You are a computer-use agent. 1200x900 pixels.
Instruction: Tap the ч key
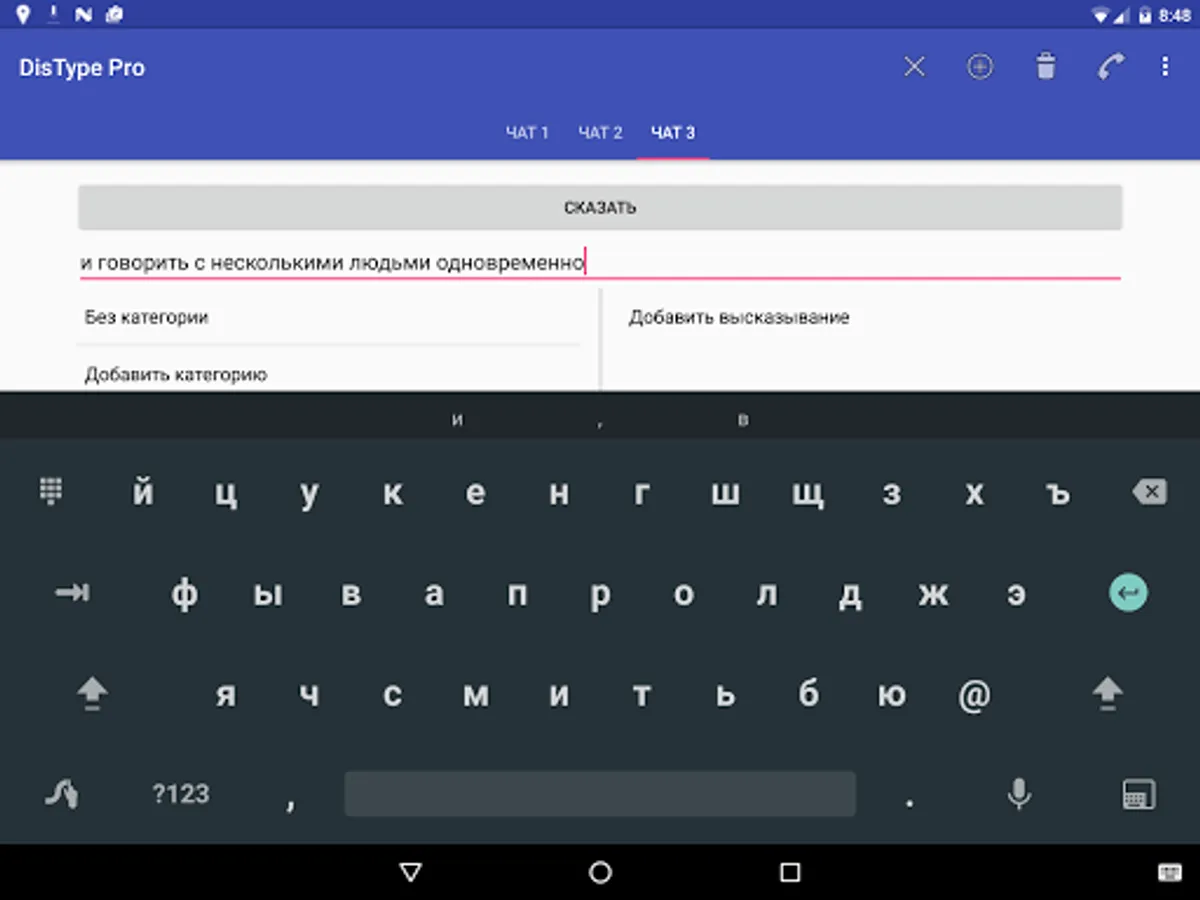[x=309, y=694]
